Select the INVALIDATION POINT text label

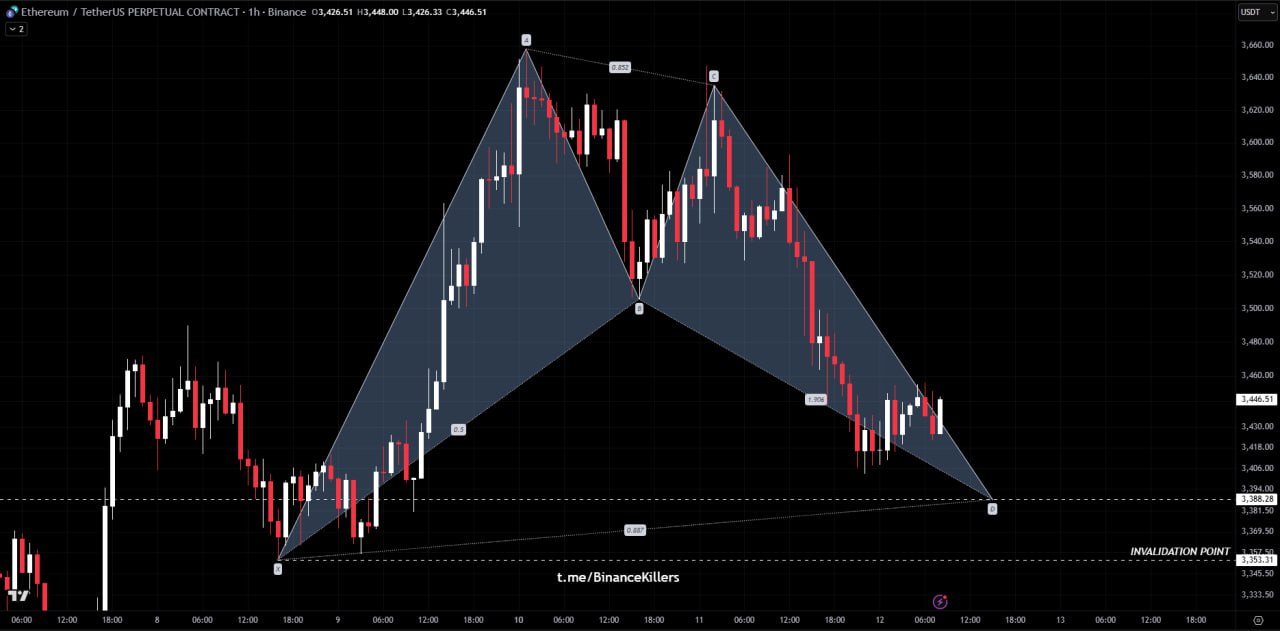(1179, 551)
